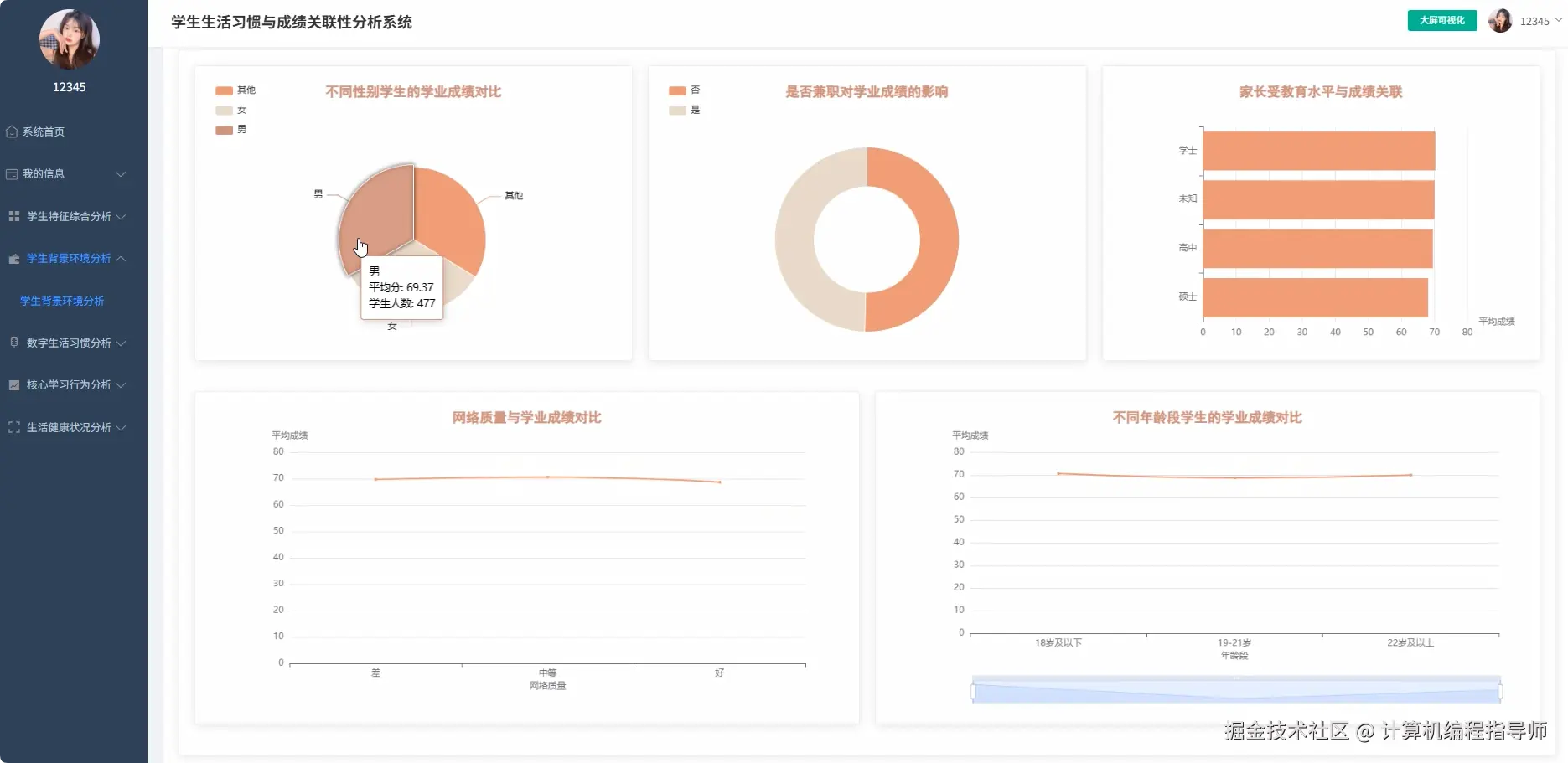Click the 未知 bar in education chart

tap(1319, 199)
